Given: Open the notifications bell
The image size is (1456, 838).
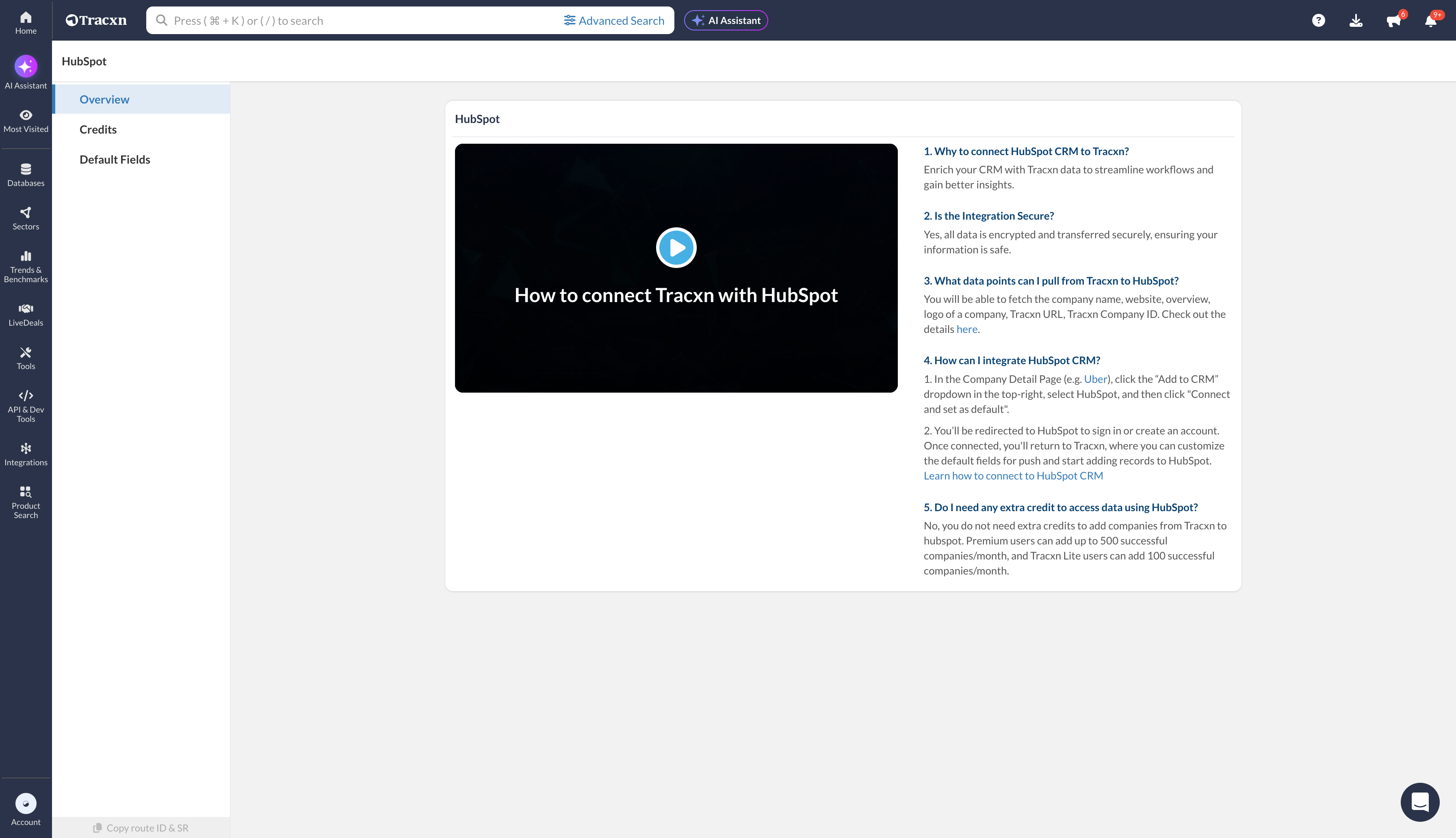Looking at the screenshot, I should coord(1430,21).
